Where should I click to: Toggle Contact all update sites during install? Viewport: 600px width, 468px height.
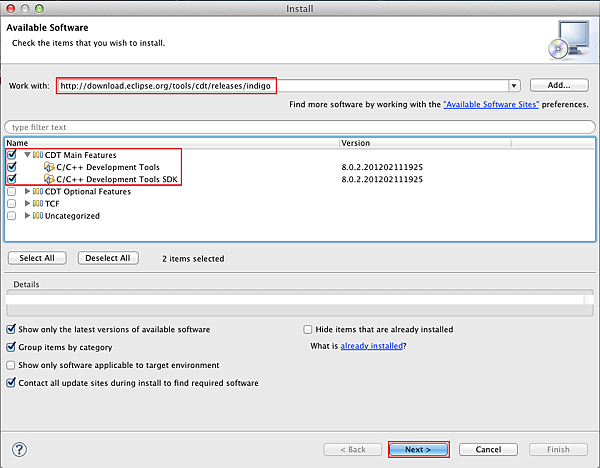11,383
